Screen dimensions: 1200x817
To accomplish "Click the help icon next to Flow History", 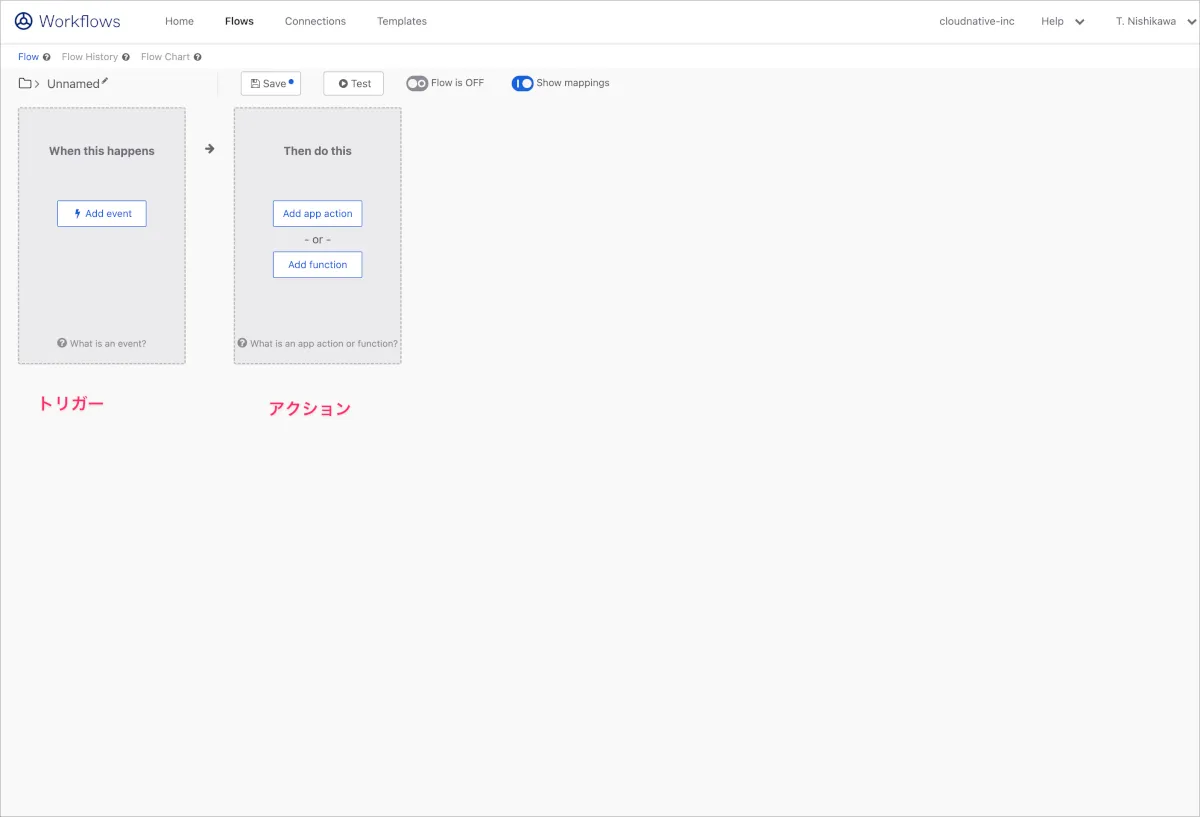I will [126, 57].
